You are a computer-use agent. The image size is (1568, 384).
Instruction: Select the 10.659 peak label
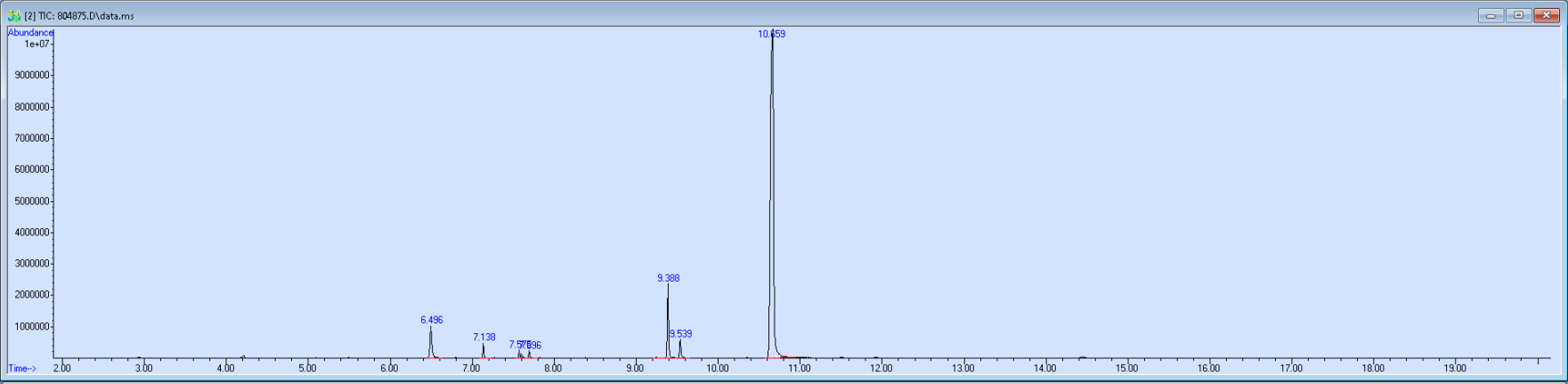coord(771,34)
